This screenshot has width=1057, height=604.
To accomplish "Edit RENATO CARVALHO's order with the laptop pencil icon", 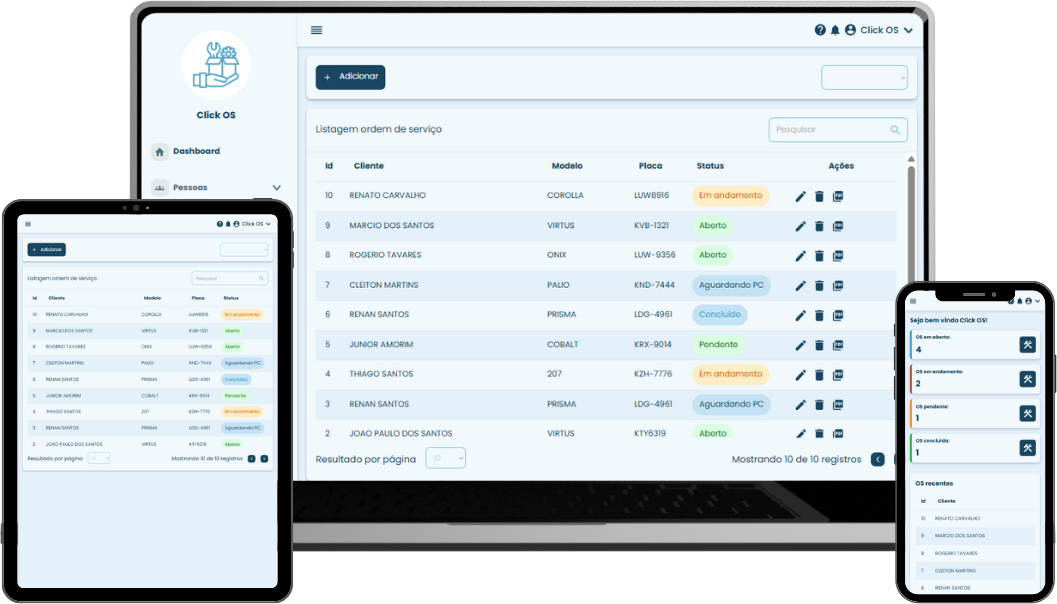I will click(800, 197).
